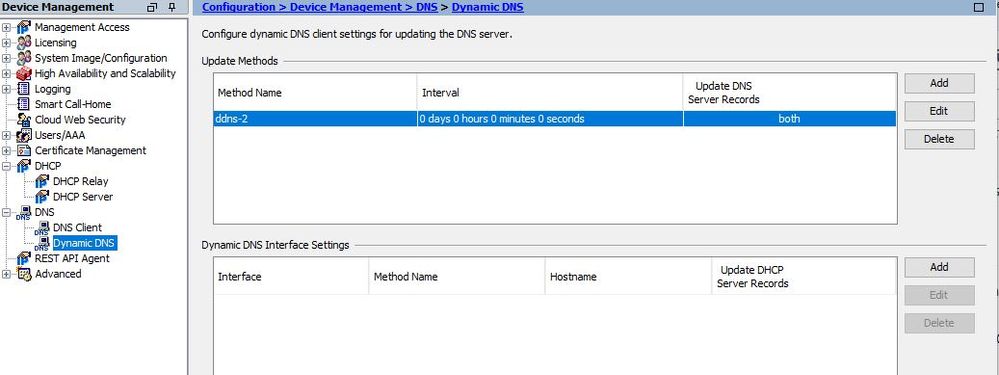The image size is (999, 375).
Task: Click the REST API Agent icon
Action: (x=24, y=258)
